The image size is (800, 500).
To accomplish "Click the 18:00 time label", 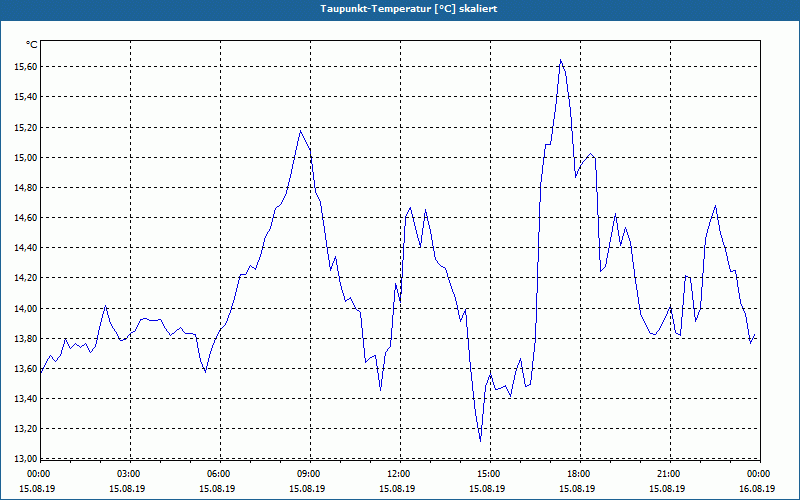I will [578, 474].
